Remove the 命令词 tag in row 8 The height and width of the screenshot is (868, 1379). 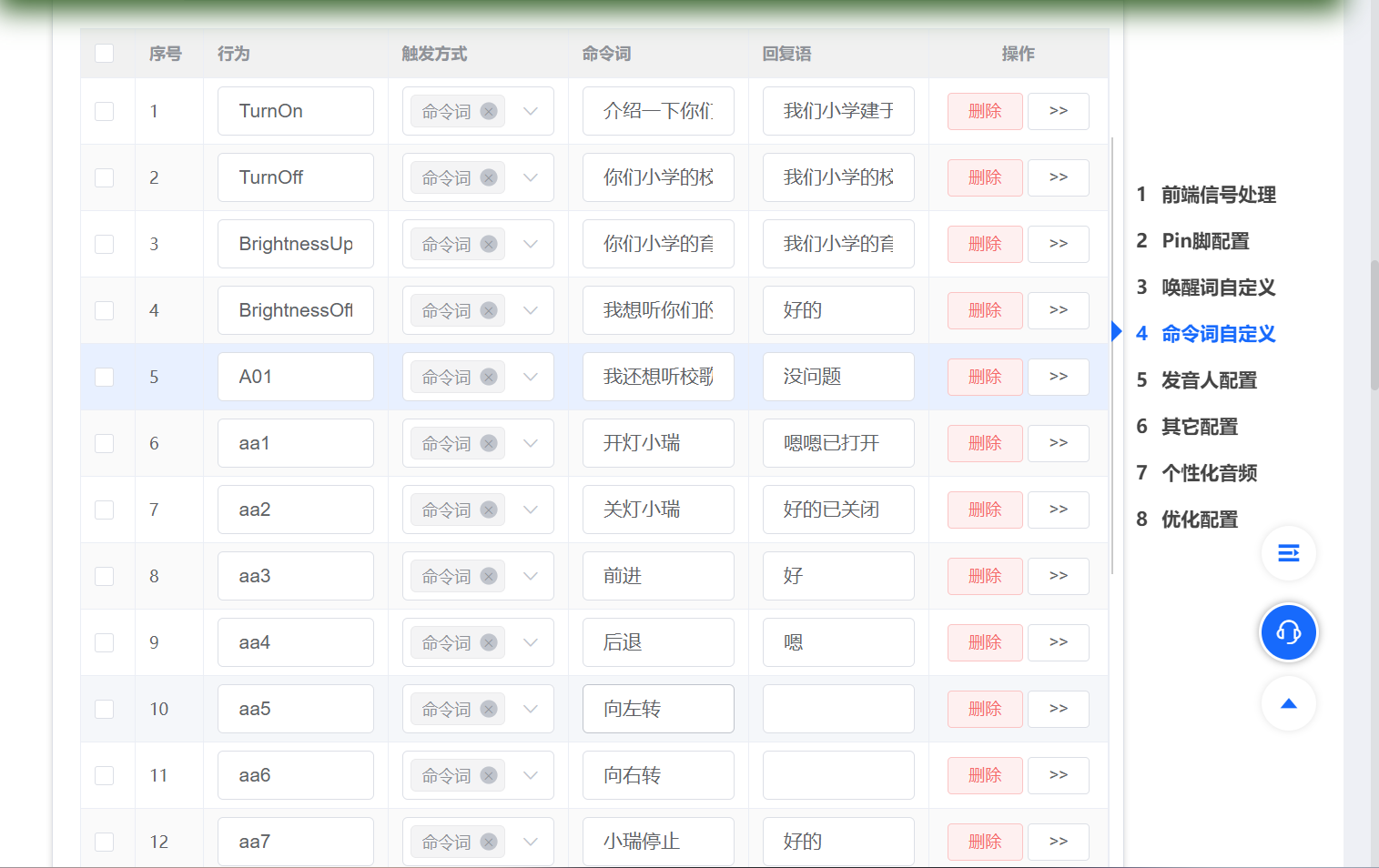489,576
